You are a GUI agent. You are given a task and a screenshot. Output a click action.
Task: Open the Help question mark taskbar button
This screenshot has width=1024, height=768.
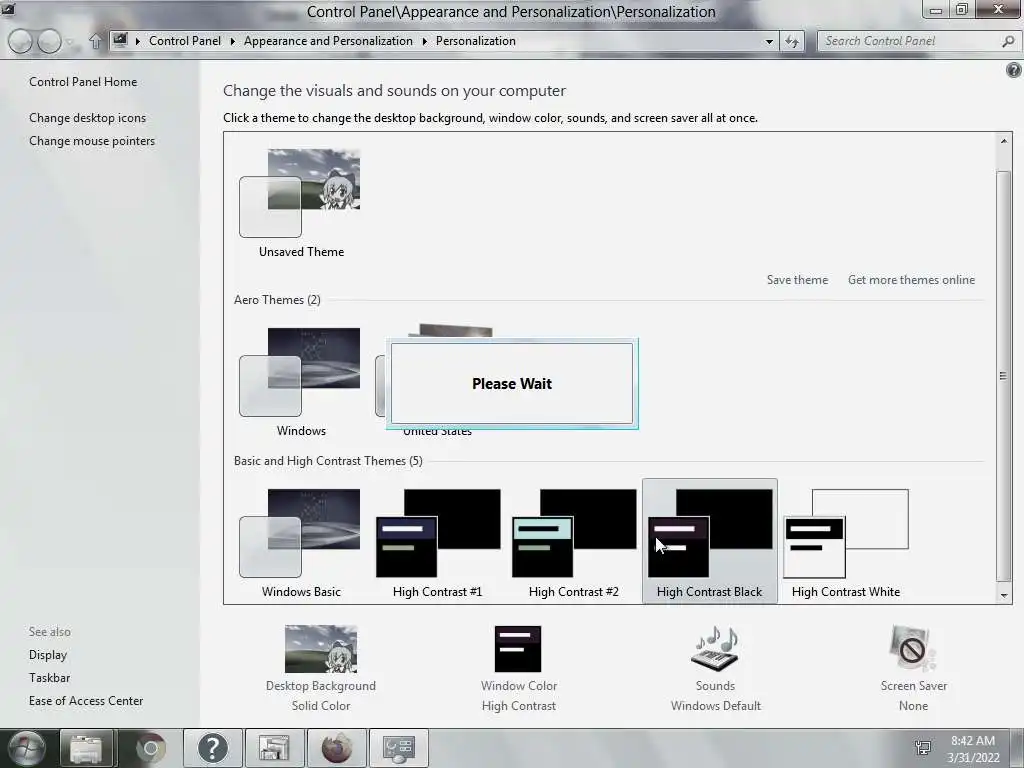212,748
